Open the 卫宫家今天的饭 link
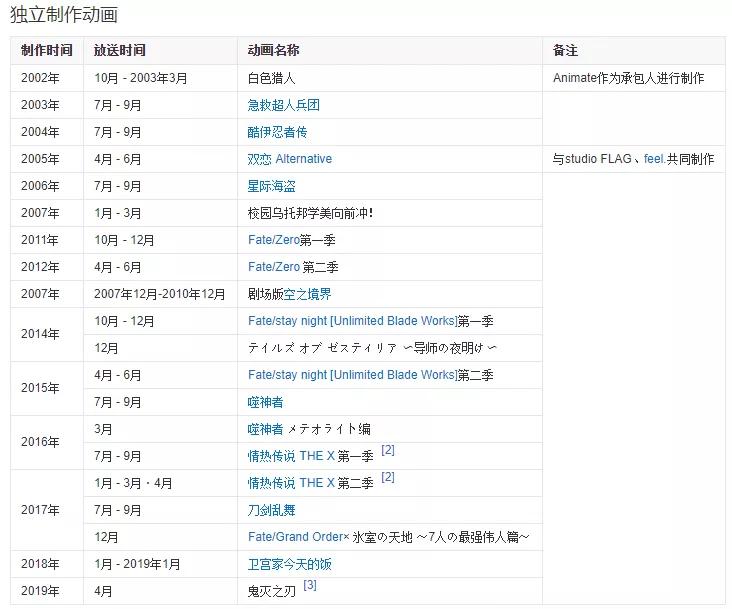The image size is (732, 609). [x=289, y=564]
